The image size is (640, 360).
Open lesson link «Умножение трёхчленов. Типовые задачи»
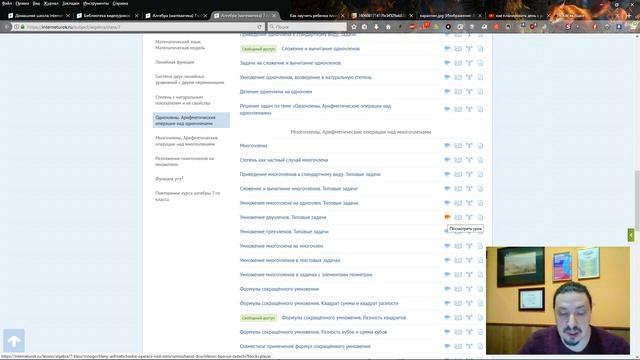tap(284, 231)
